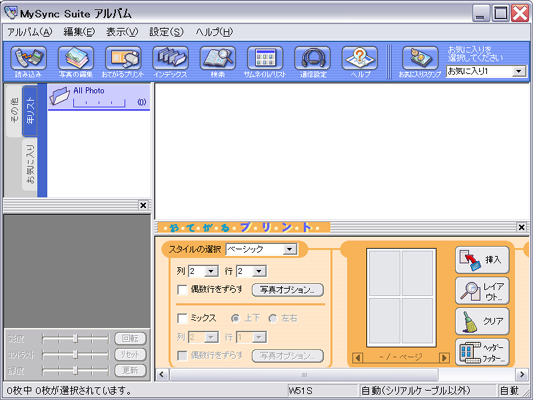The width and height of the screenshot is (533, 400).
Task: Click the お気に入りスタンプ stamp icon
Action: 420,58
